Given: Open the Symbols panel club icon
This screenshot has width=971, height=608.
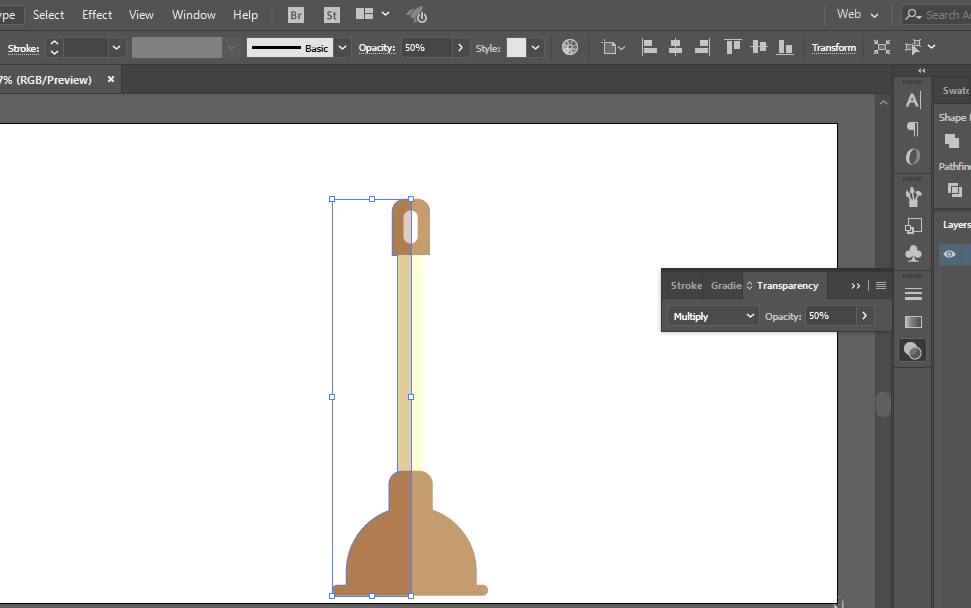Looking at the screenshot, I should click(x=912, y=254).
